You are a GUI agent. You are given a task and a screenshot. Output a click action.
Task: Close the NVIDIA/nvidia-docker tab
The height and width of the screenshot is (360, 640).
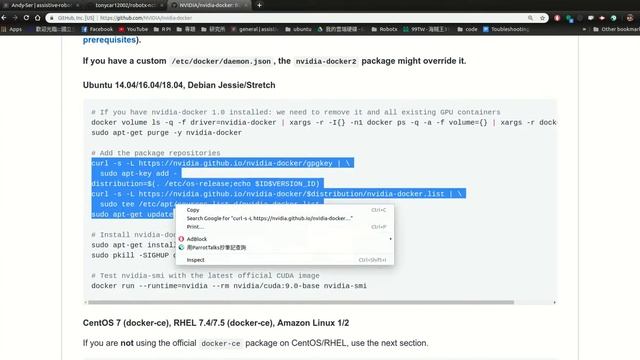(x=246, y=5)
